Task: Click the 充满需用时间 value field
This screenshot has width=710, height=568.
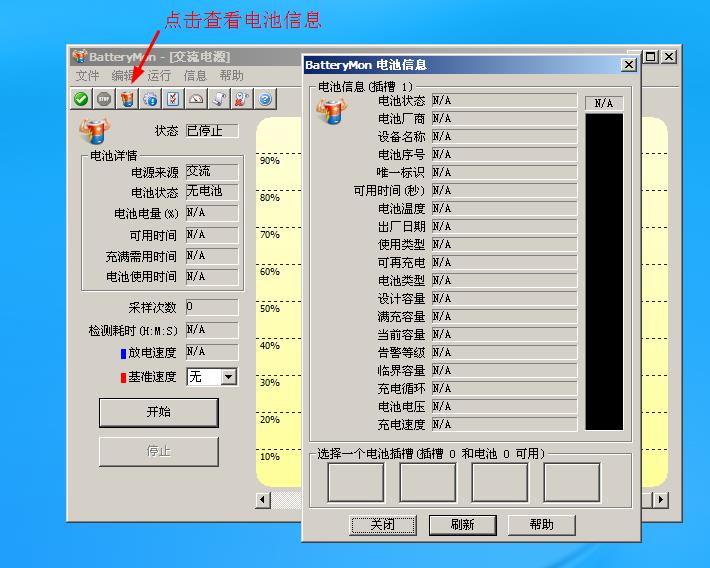Action: coord(212,256)
